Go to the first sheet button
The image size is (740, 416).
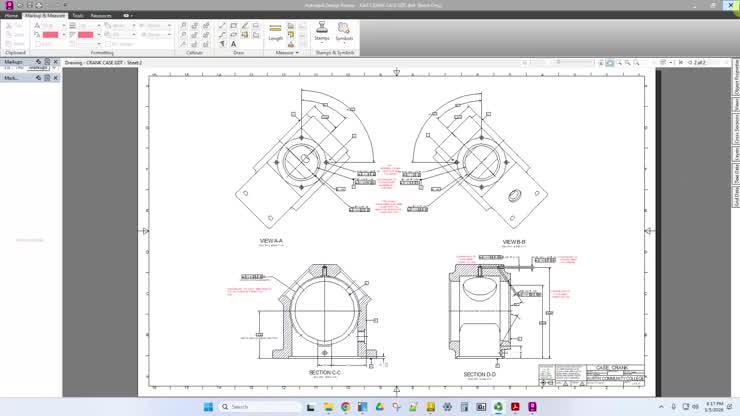point(681,62)
